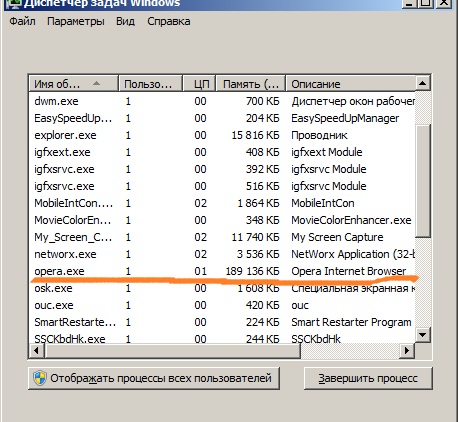Select the My_Screen_C... process row
458x422 pixels.
tap(222, 237)
